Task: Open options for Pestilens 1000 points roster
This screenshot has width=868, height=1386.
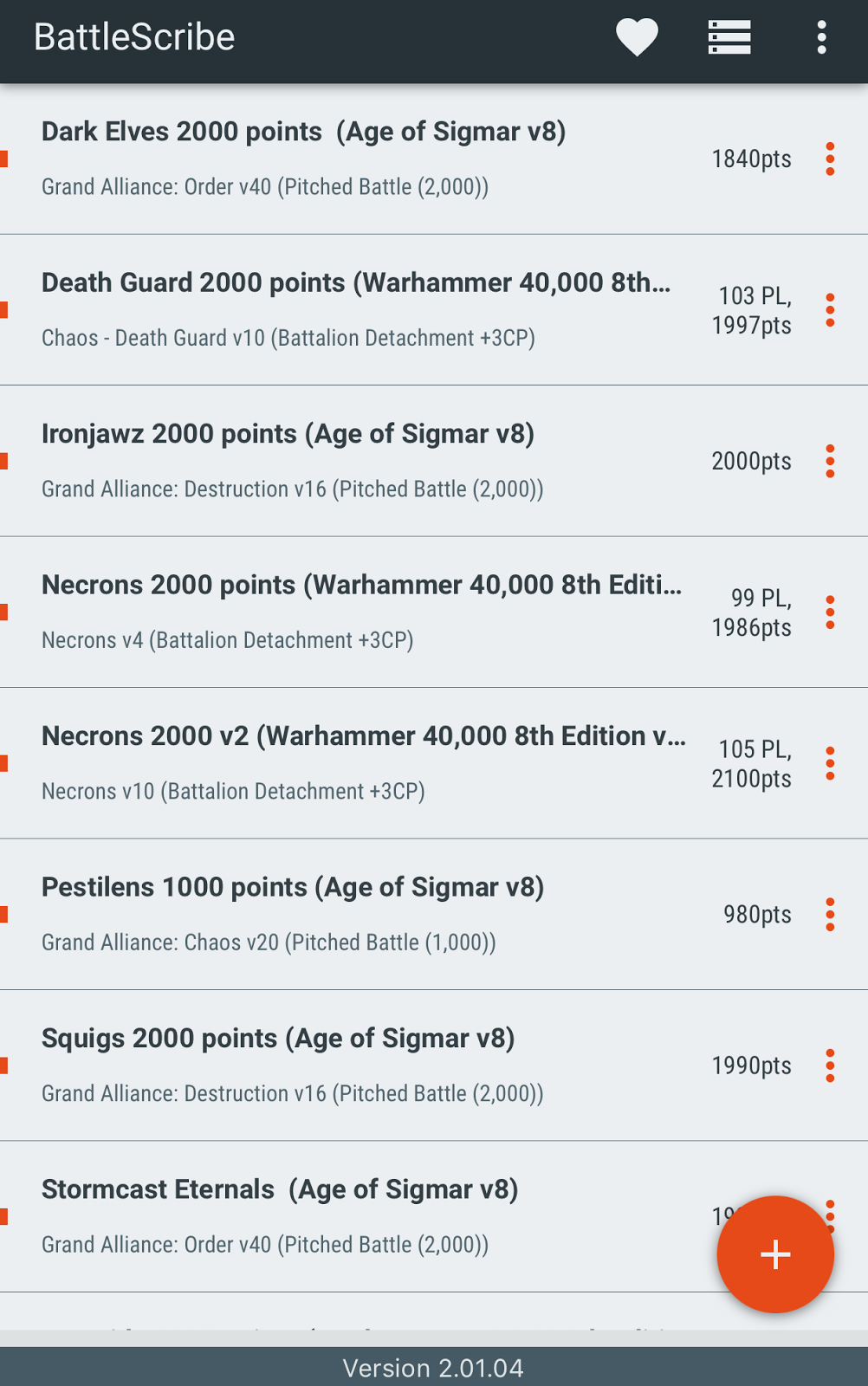Action: click(x=831, y=914)
